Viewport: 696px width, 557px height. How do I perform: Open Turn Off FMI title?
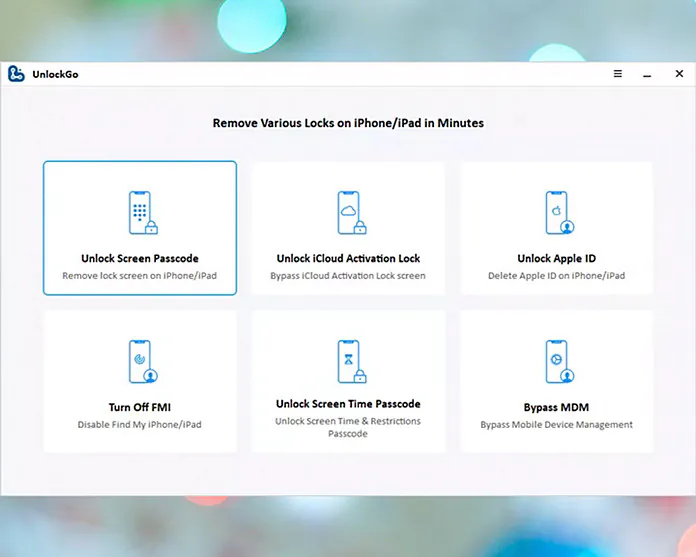140,407
